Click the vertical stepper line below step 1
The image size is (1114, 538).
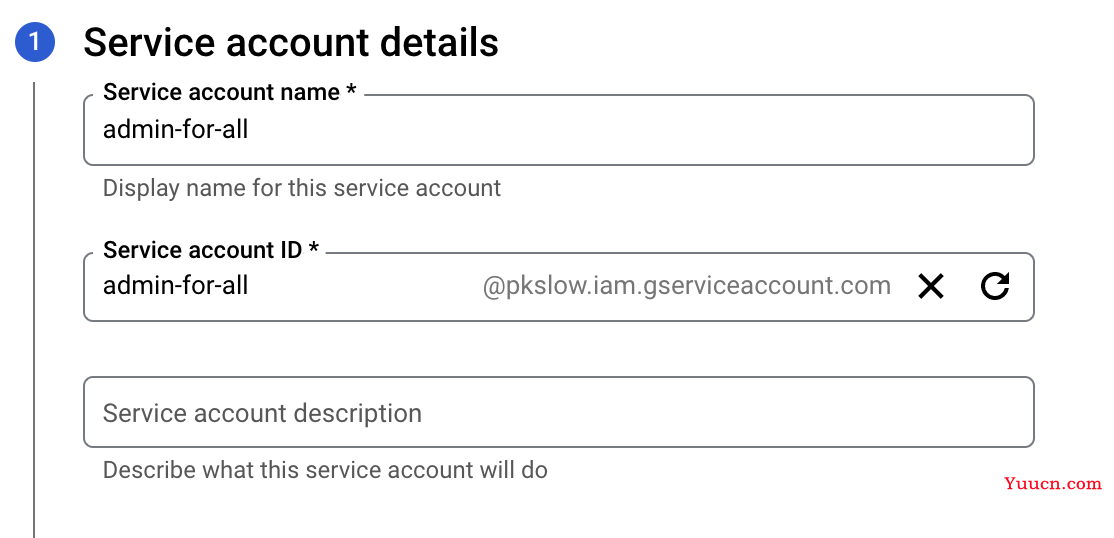(x=33, y=310)
